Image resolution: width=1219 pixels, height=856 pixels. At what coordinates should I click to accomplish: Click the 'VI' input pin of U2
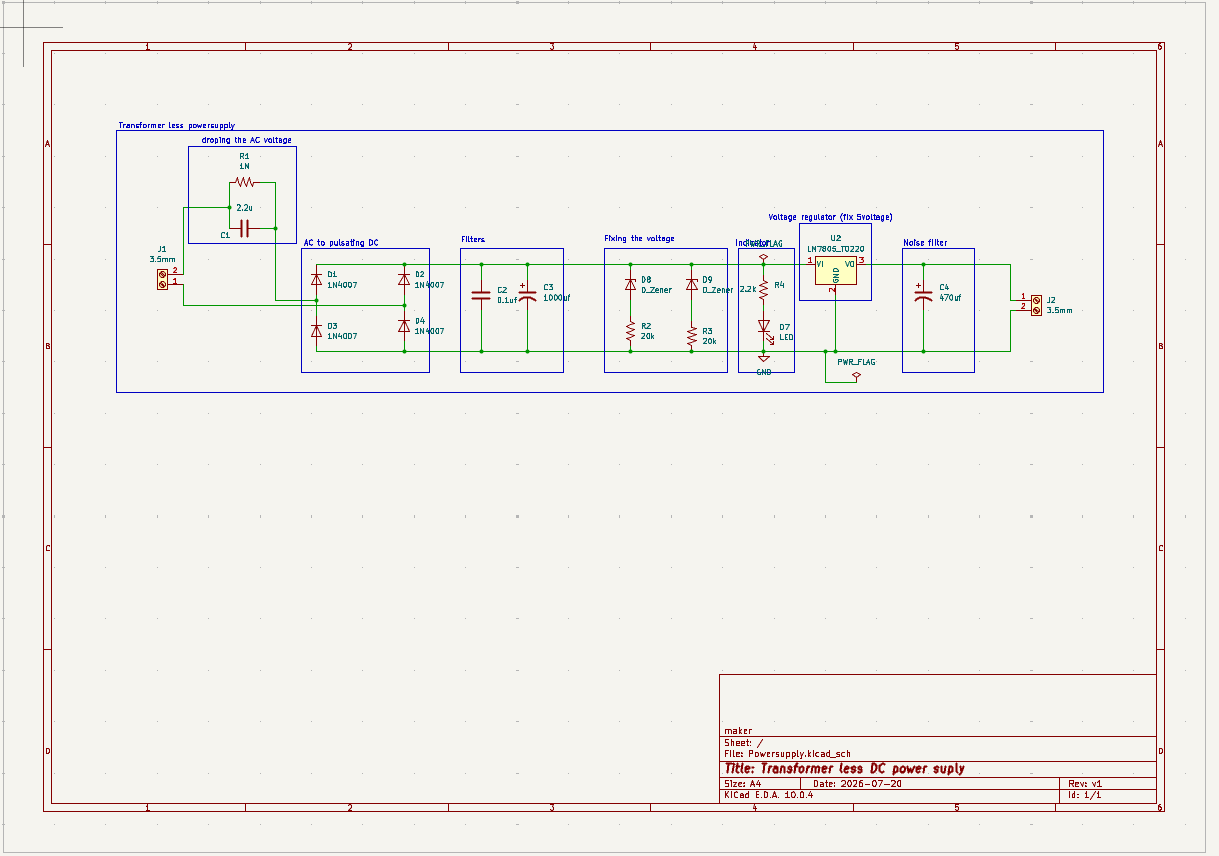pos(820,265)
